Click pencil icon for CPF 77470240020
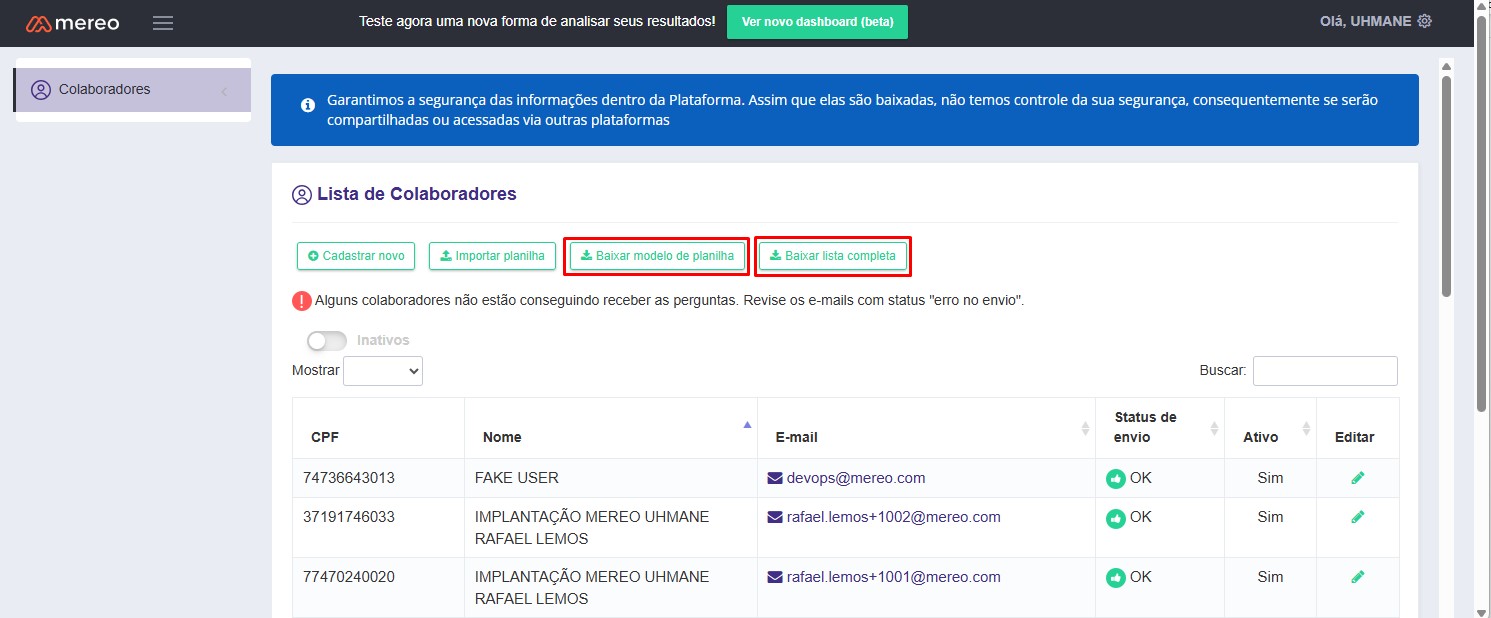Viewport: 1491px width, 618px height. (x=1357, y=577)
